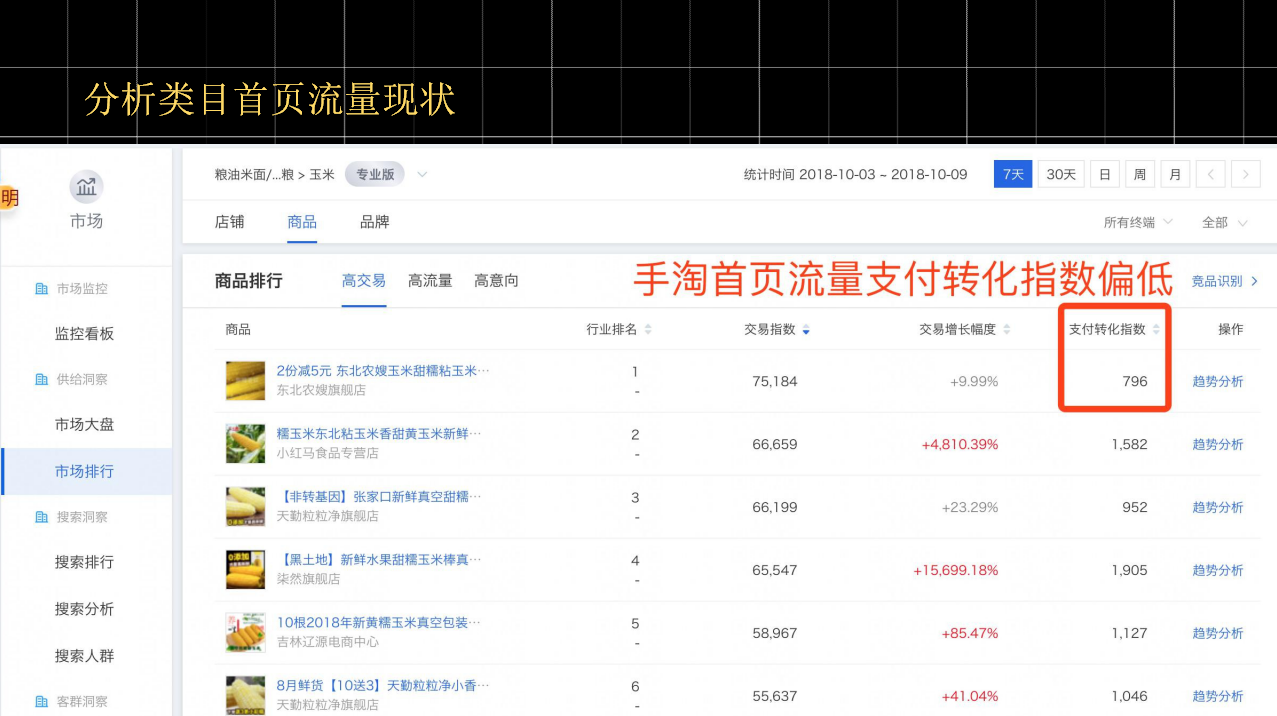The image size is (1277, 716).
Task: Click the 搜索洞察 section icon
Action: pyautogui.click(x=42, y=517)
